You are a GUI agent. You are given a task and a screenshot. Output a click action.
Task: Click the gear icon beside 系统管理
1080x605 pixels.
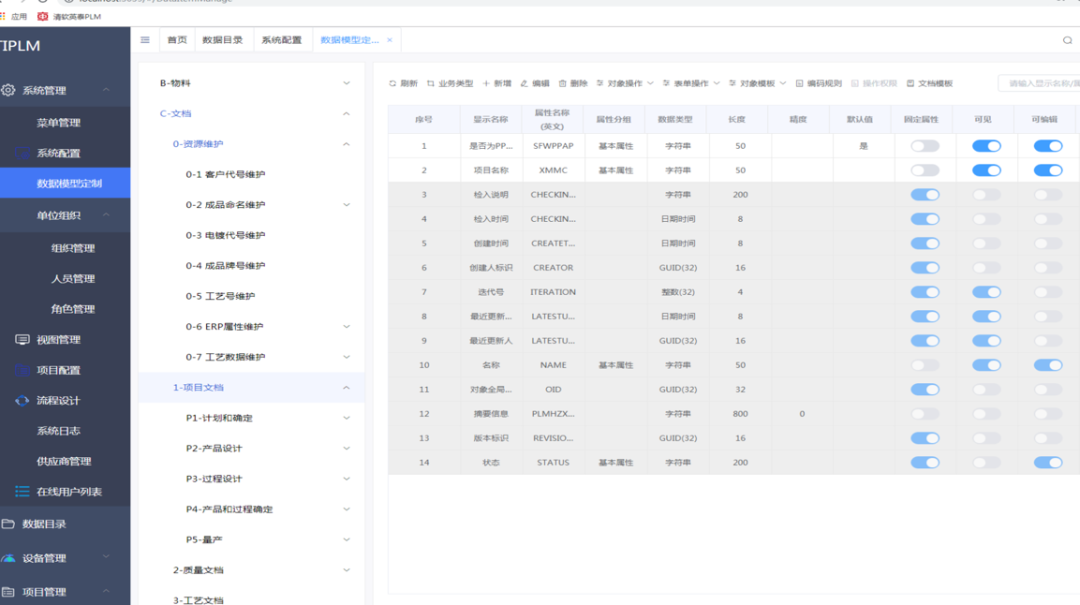pos(8,90)
